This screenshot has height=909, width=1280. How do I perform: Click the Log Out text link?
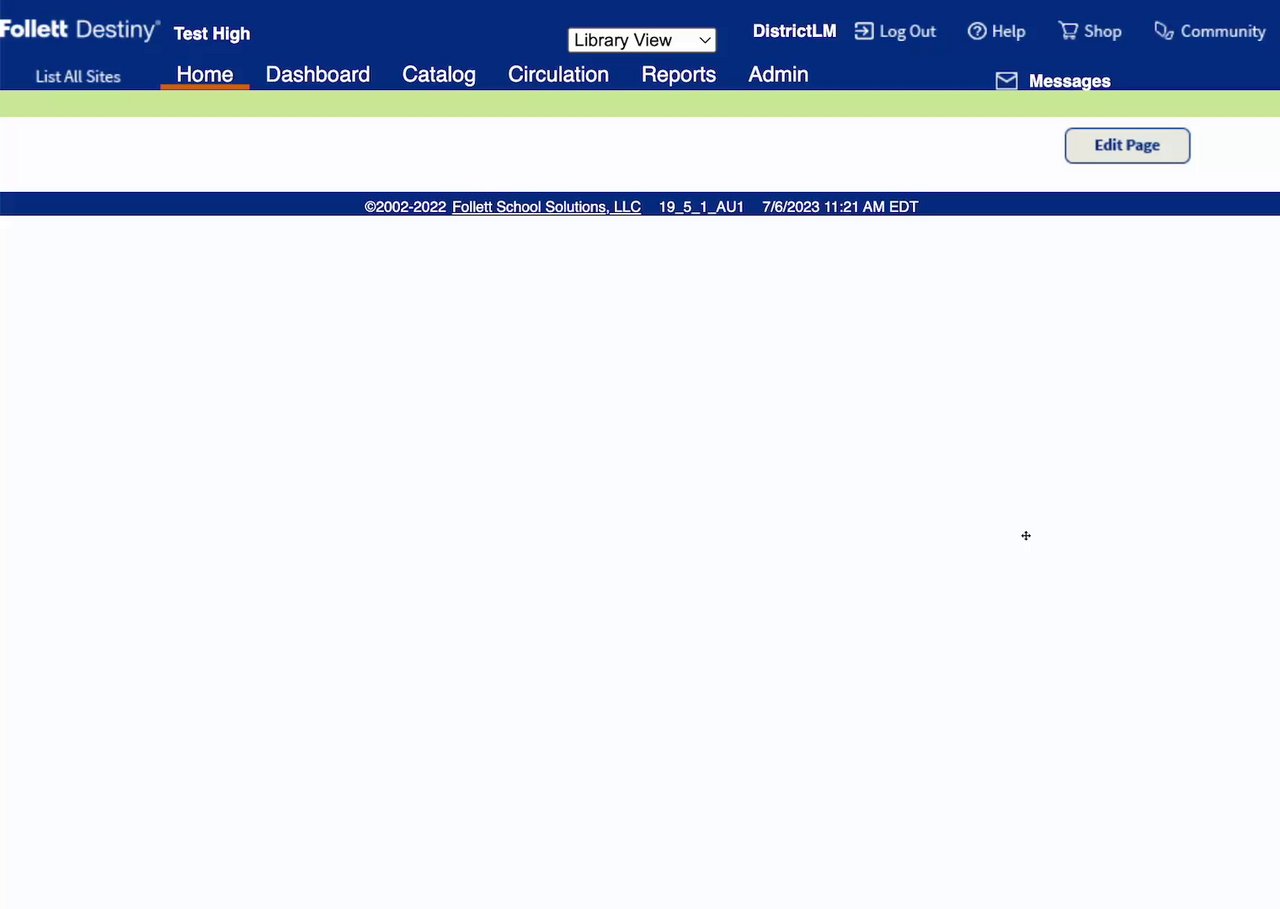[x=908, y=31]
